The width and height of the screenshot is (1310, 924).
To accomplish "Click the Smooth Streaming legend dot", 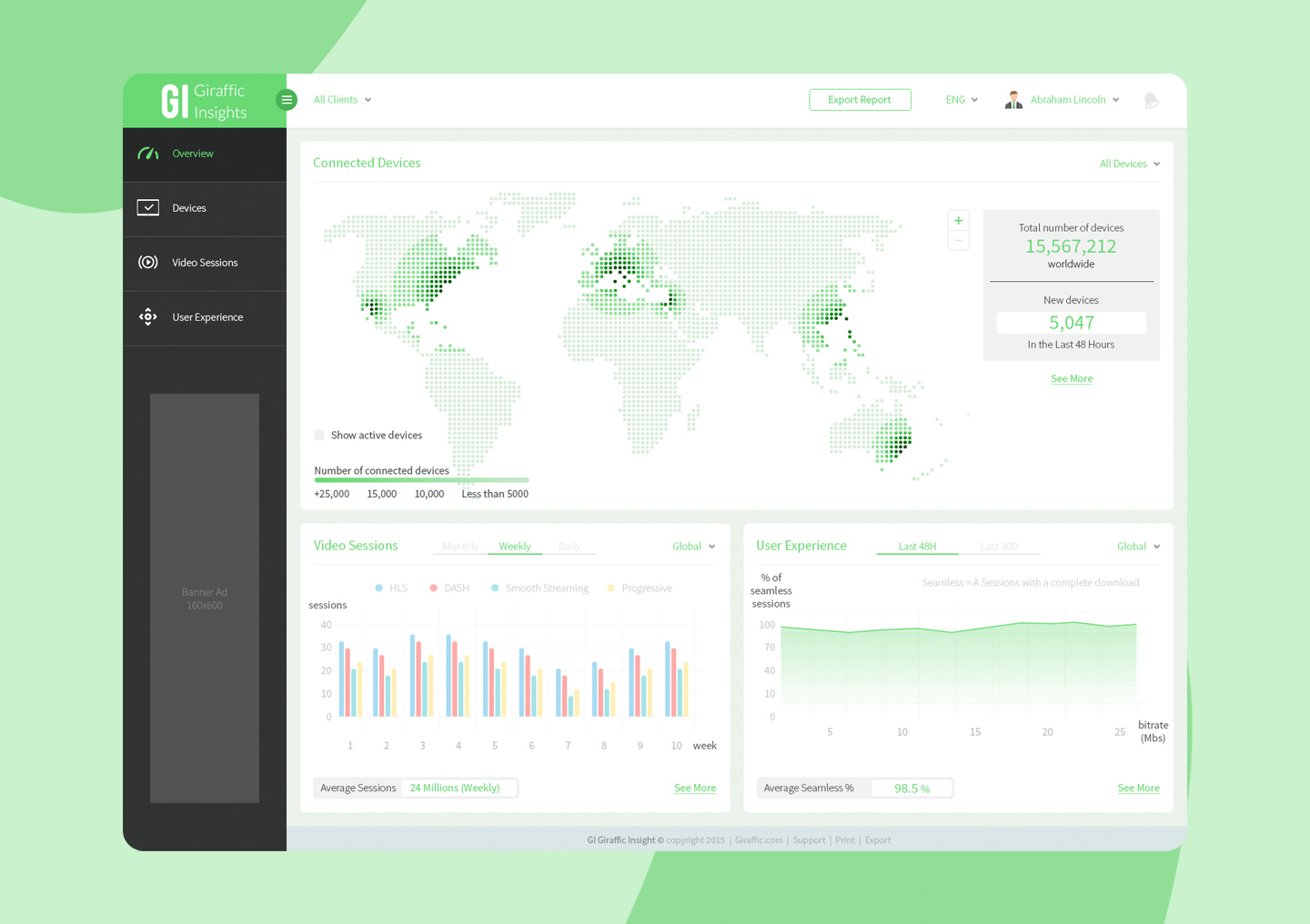I will (495, 588).
